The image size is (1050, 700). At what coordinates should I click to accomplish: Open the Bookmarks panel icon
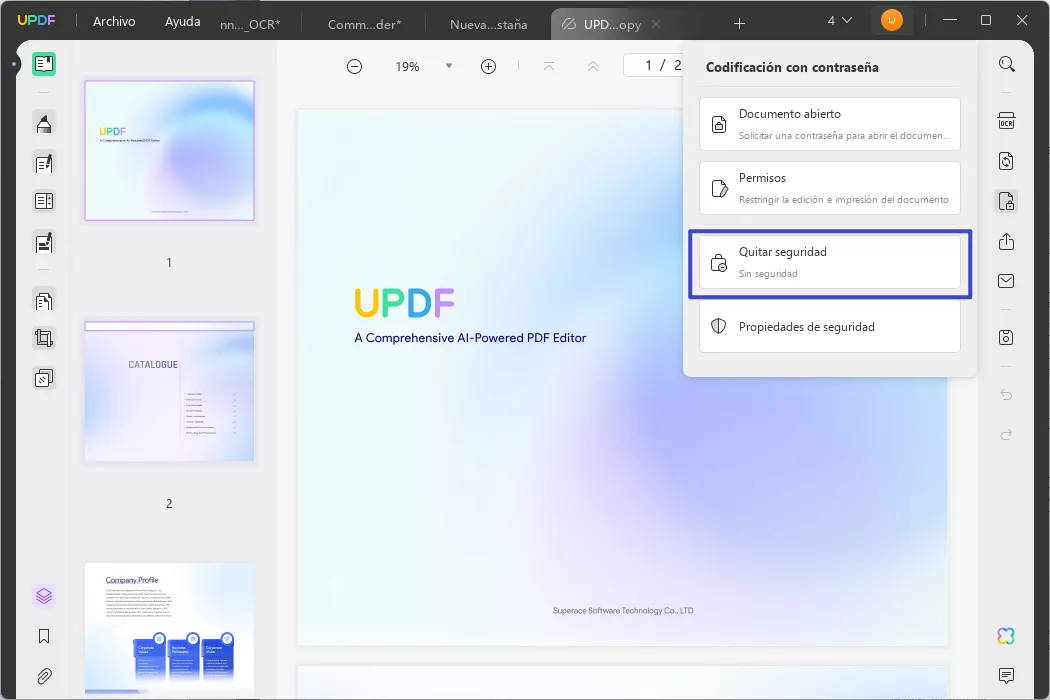coord(44,636)
